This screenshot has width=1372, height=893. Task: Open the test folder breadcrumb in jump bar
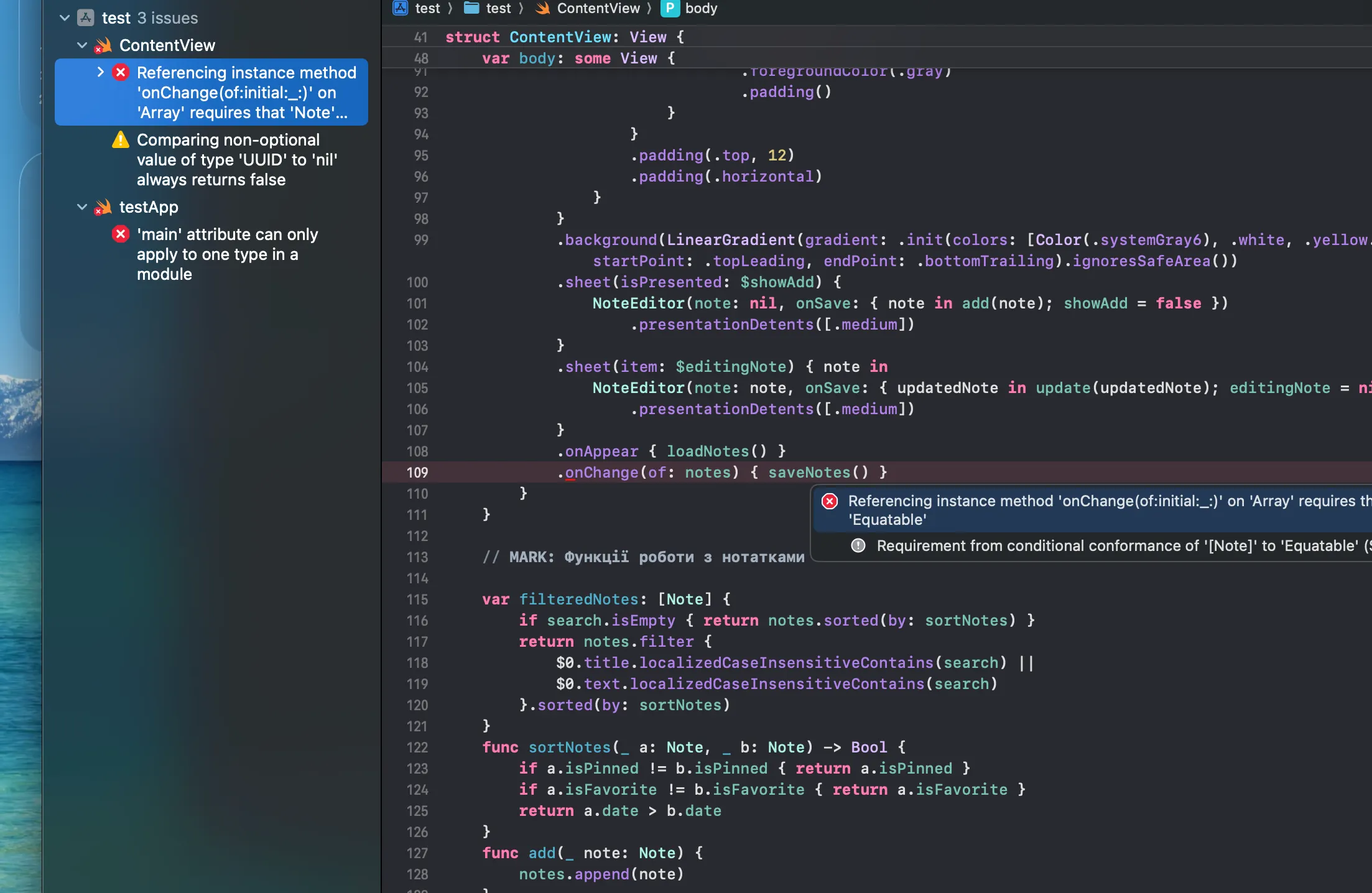pos(498,8)
